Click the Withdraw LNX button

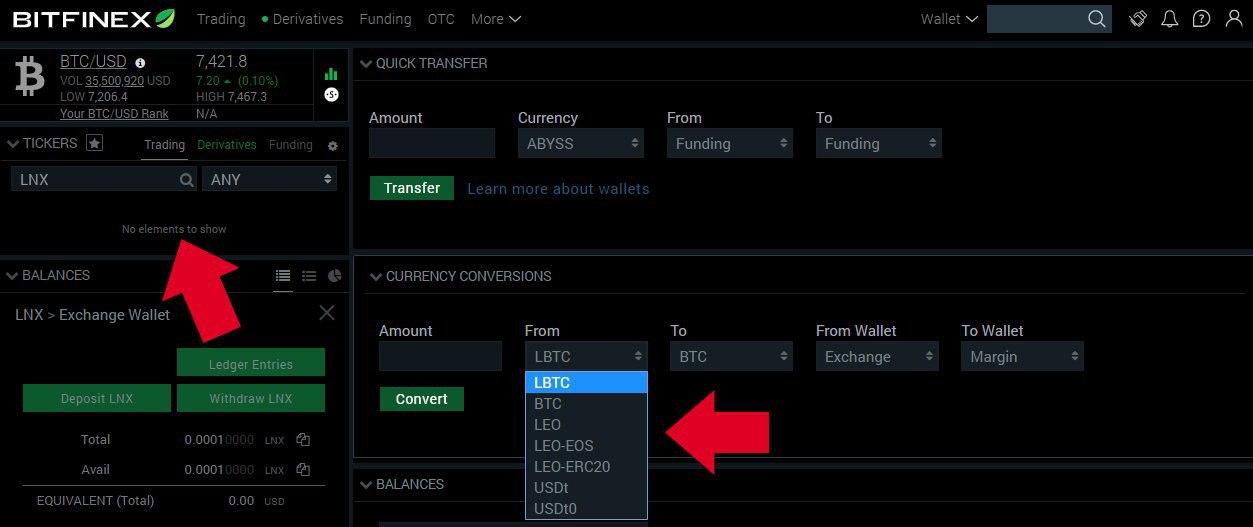[251, 398]
